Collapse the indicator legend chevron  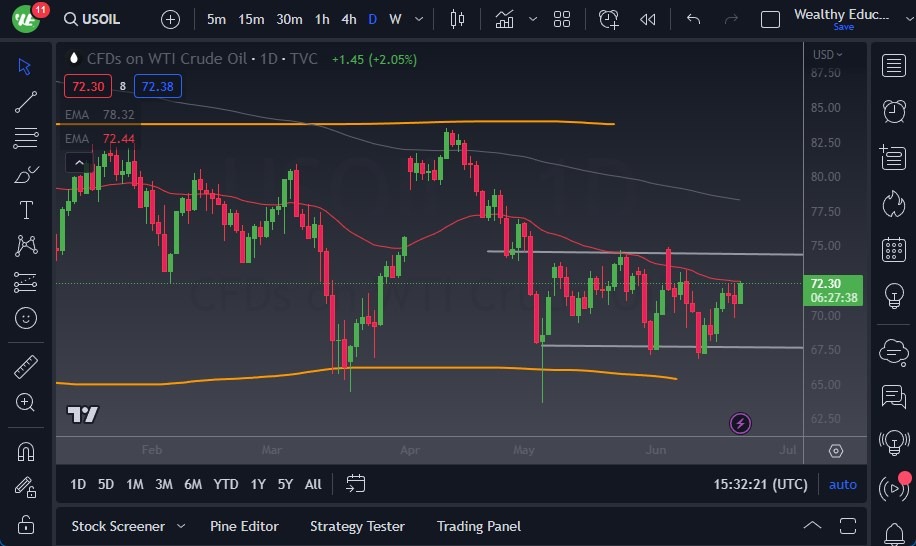point(77,162)
